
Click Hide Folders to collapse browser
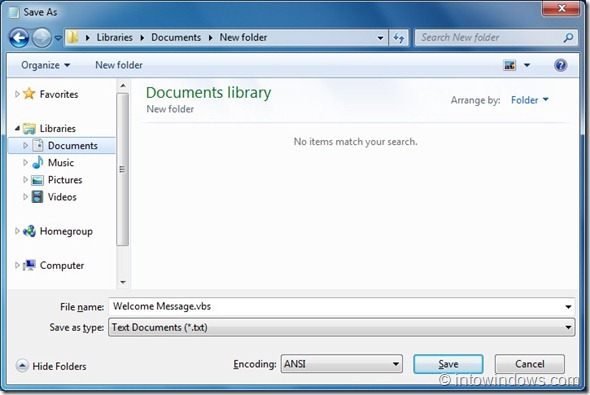pyautogui.click(x=59, y=366)
